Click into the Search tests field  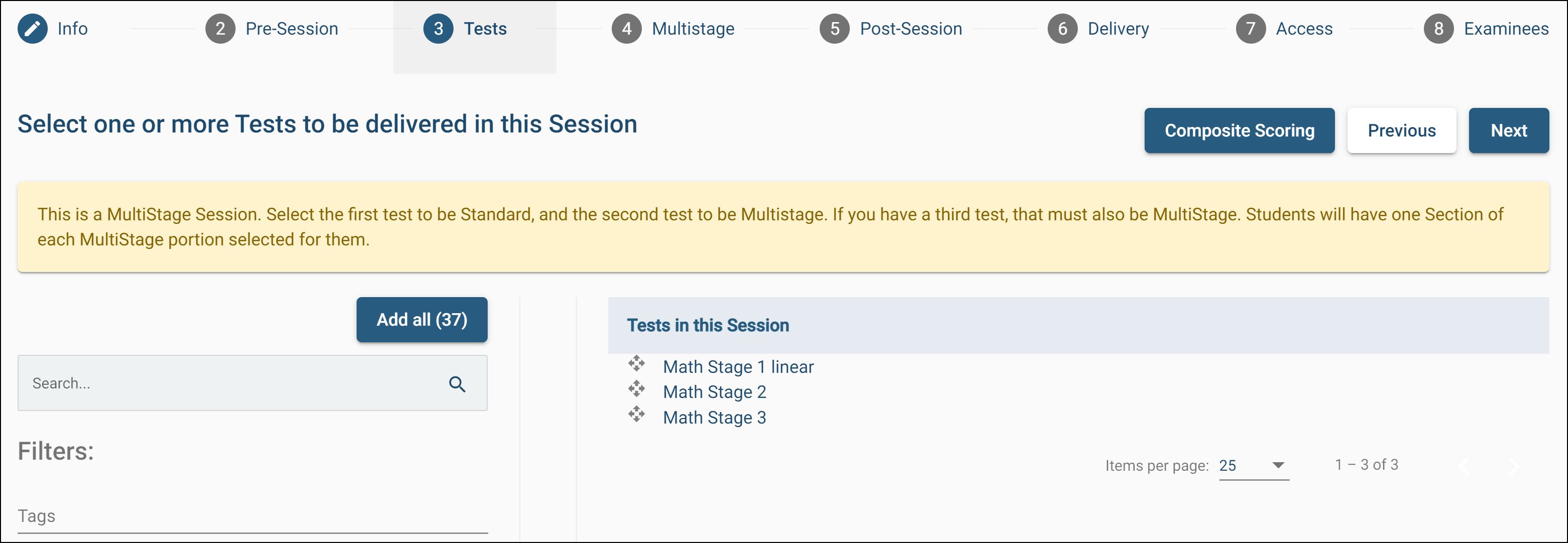(x=232, y=384)
